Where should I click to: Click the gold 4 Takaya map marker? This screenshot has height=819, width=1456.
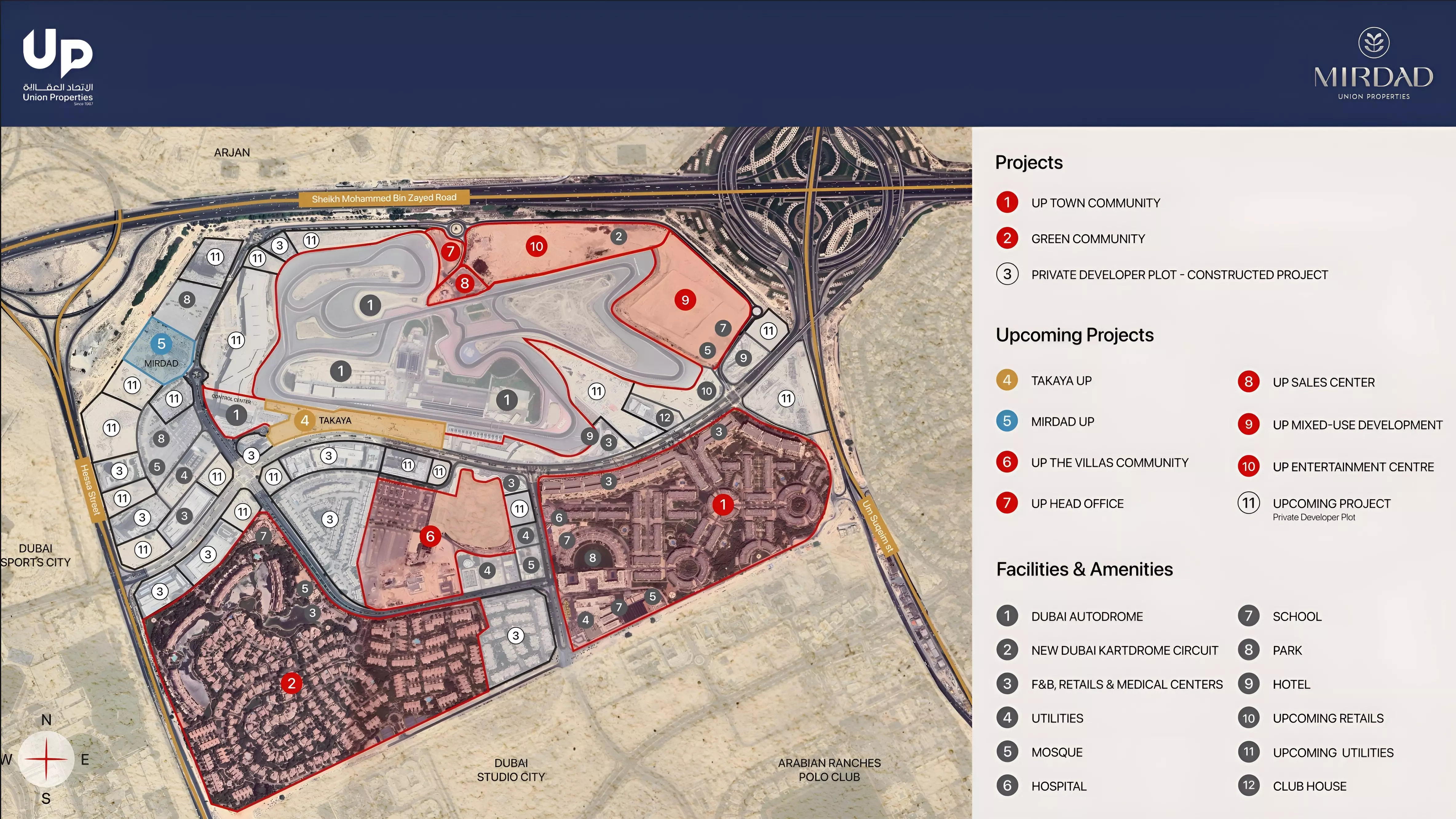tap(305, 421)
